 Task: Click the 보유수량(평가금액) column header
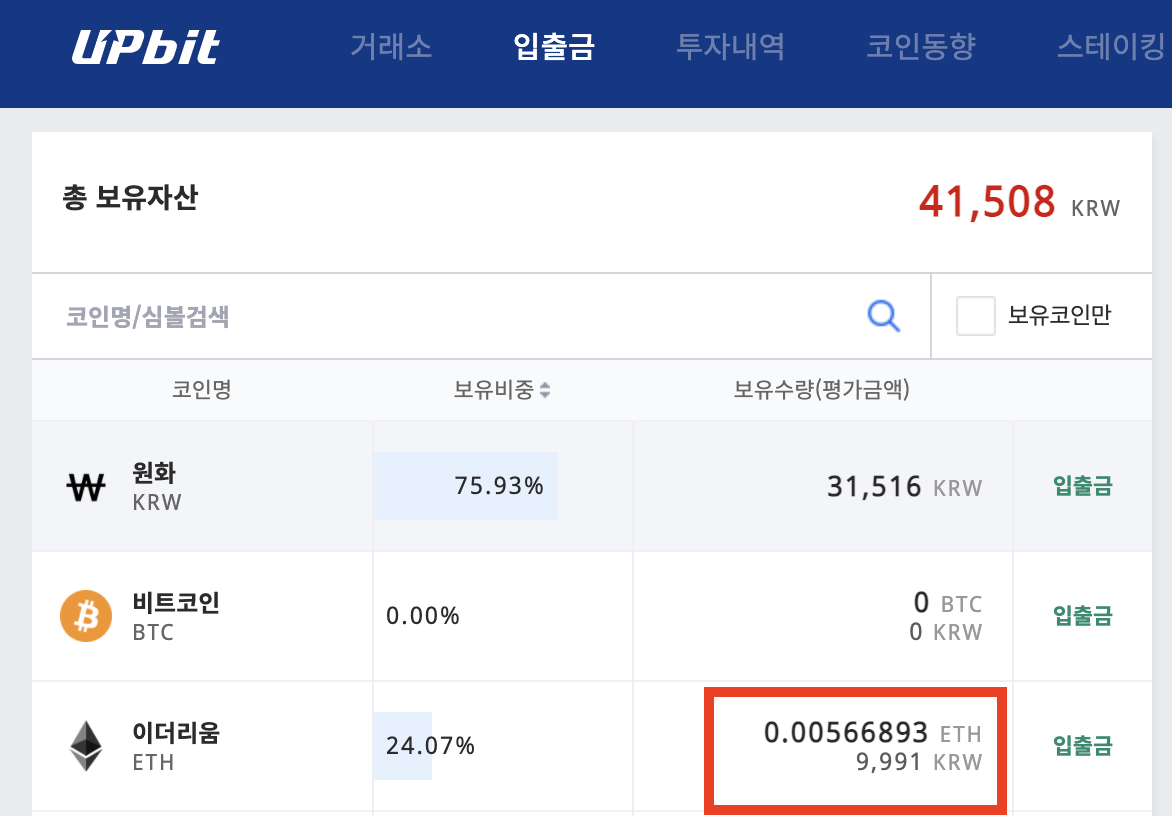click(821, 389)
